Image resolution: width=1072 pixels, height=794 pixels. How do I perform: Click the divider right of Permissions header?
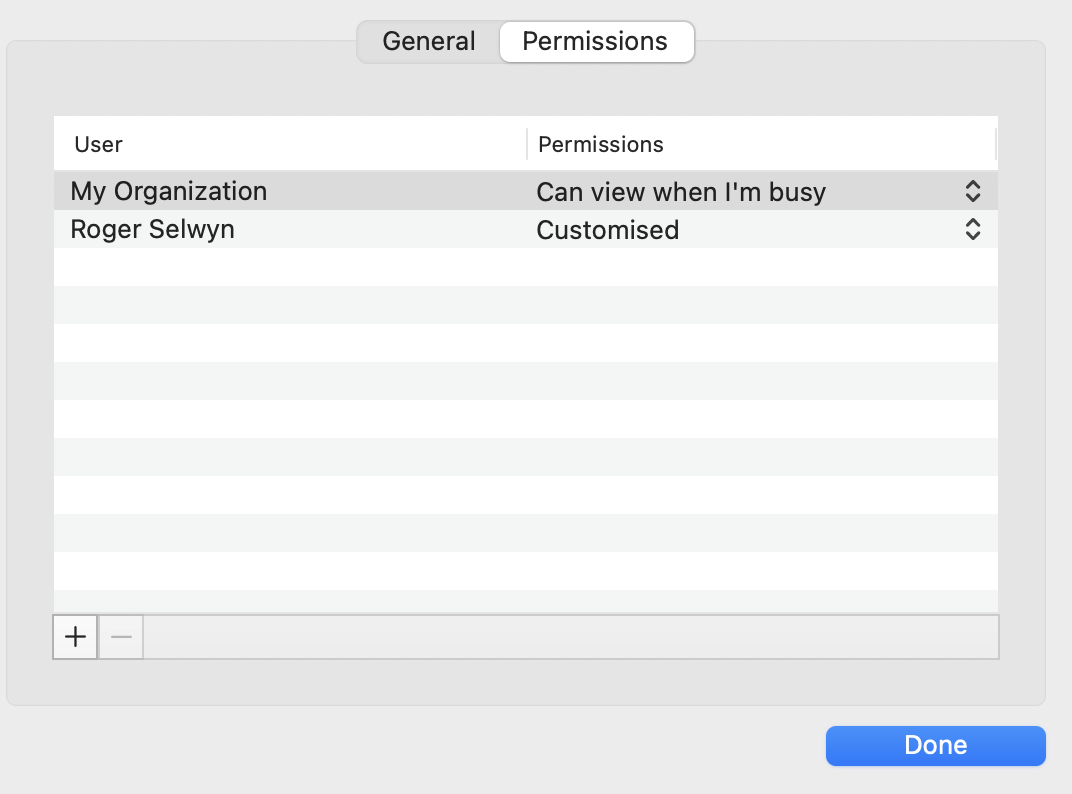996,144
